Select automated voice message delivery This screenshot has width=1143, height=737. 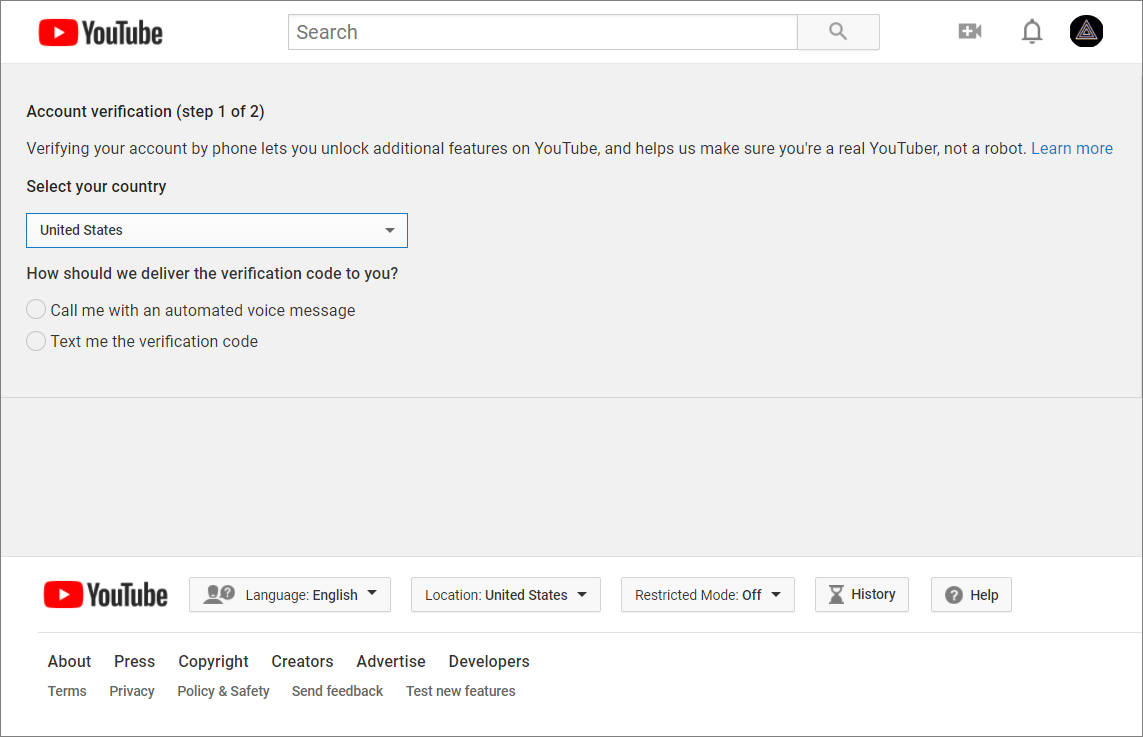point(36,309)
